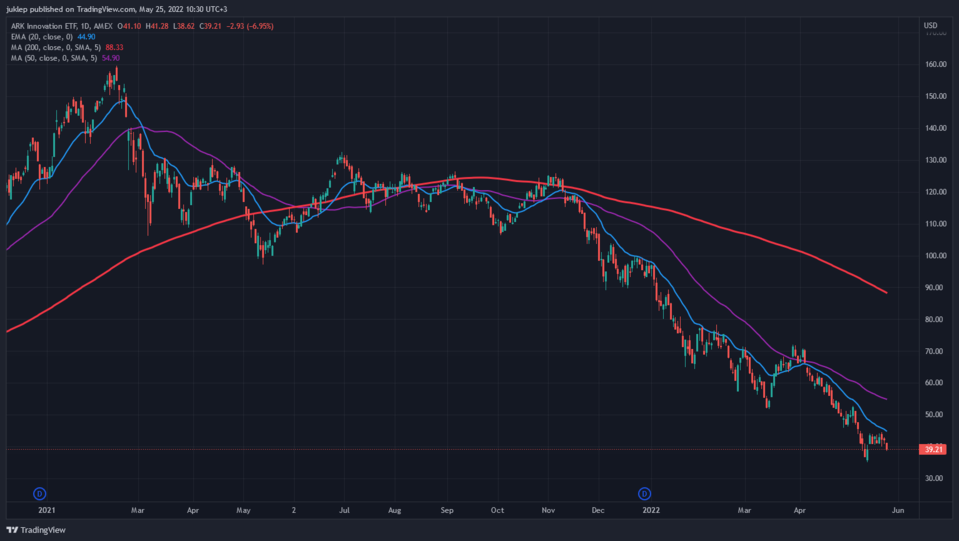This screenshot has width=959, height=541.
Task: Click the dividend D marker near 2022
Action: click(x=644, y=493)
